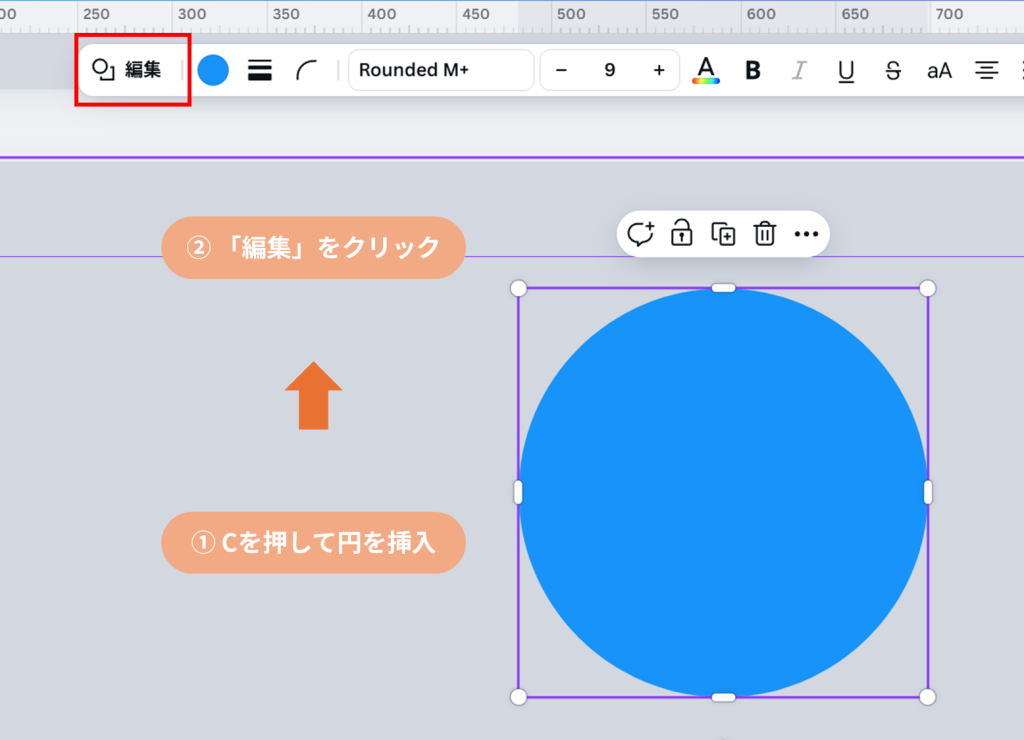Click the font size value field

609,70
